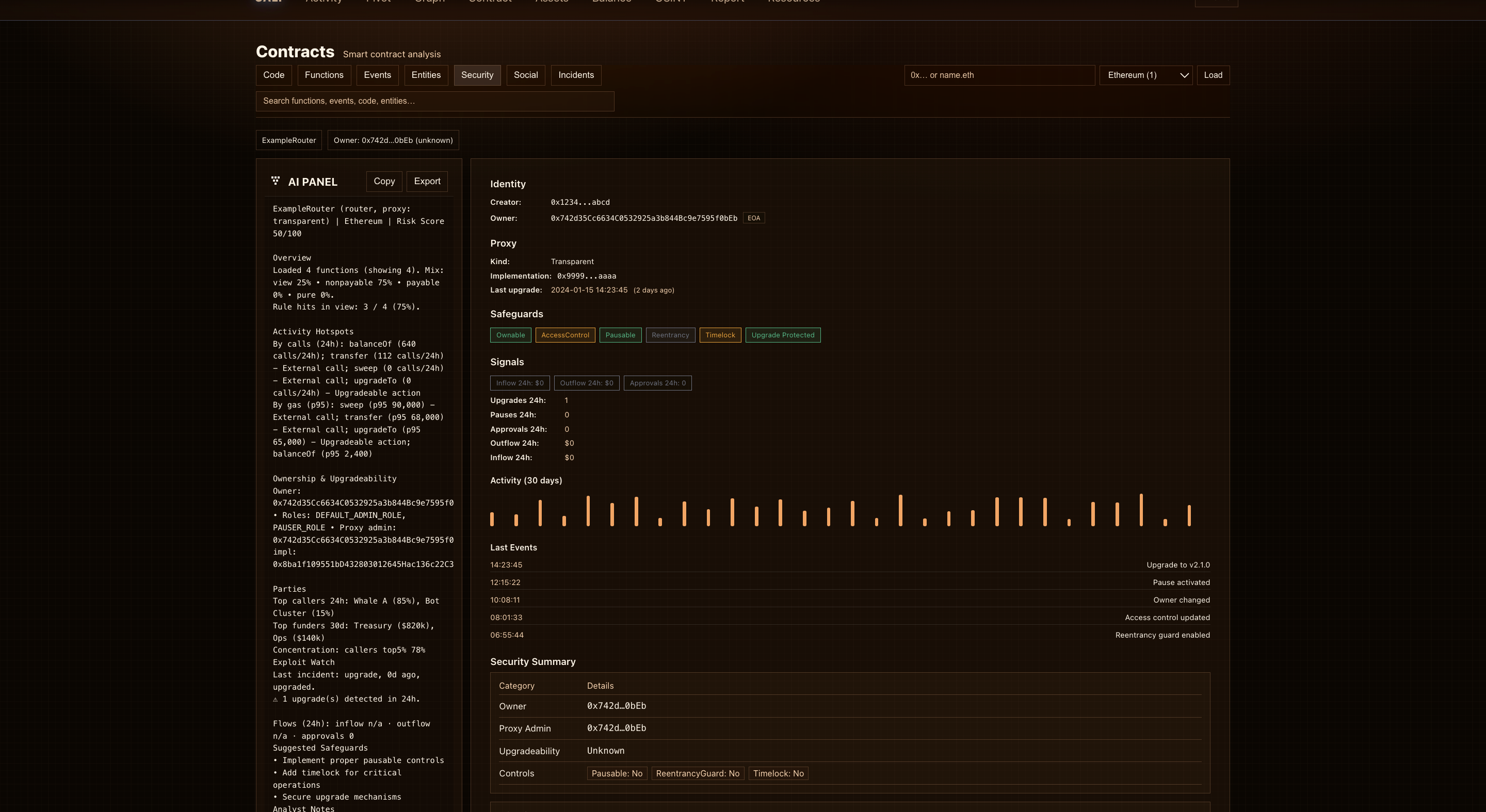Click the AI Panel icon
Viewport: 1486px width, 812px height.
point(276,181)
